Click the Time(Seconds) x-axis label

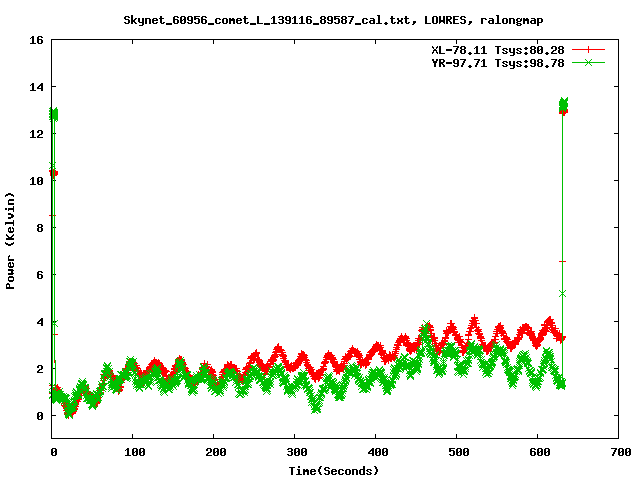coord(334,470)
